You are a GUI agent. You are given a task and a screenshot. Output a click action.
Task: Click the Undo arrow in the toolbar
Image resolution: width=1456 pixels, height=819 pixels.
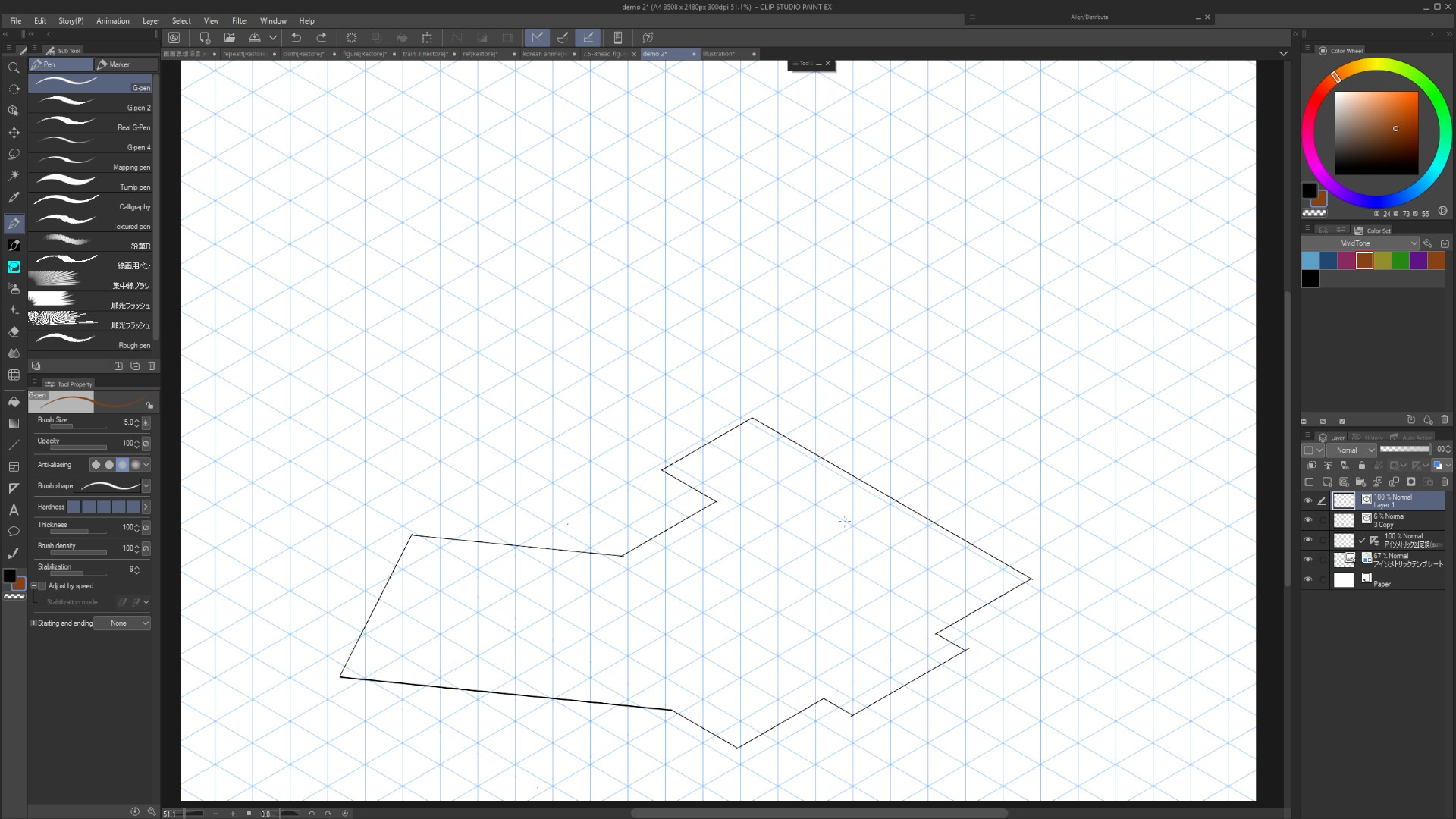[x=297, y=38]
